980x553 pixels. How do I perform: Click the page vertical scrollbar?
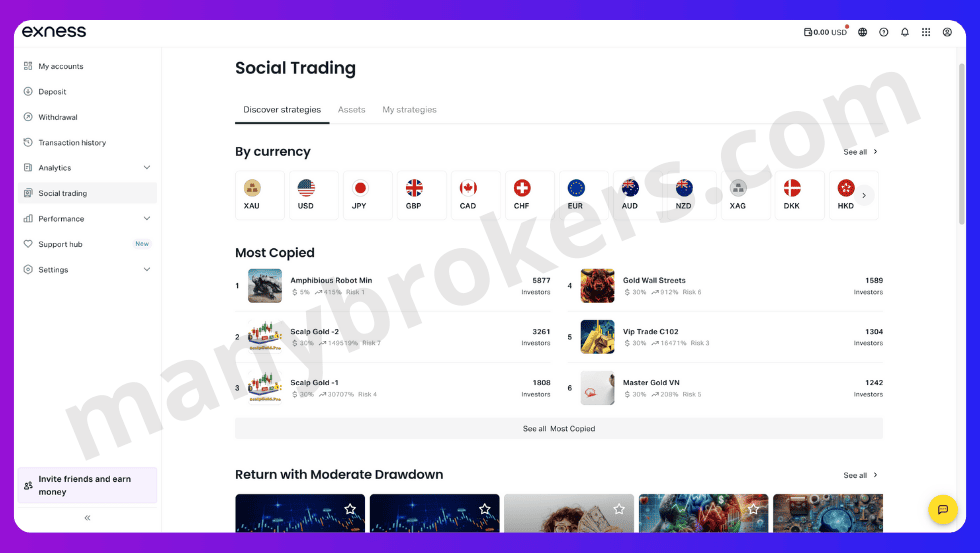(x=961, y=144)
